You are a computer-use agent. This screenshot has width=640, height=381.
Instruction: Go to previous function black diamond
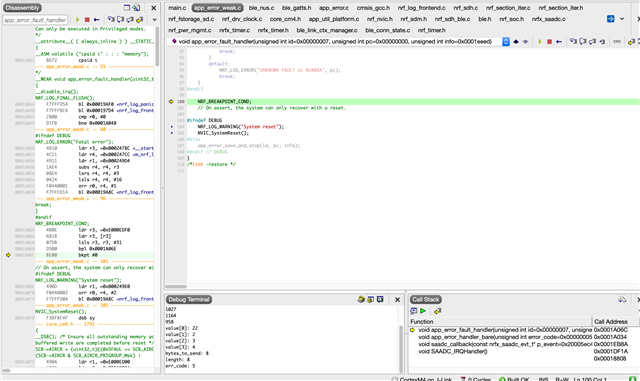click(x=516, y=42)
